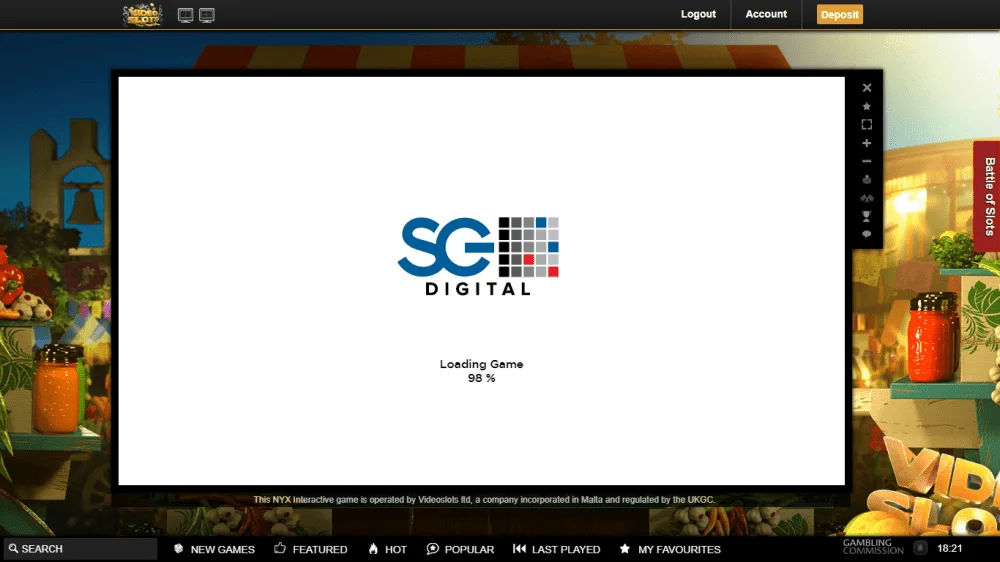Add game to favourites with star icon
The height and width of the screenshot is (562, 1000).
867,107
